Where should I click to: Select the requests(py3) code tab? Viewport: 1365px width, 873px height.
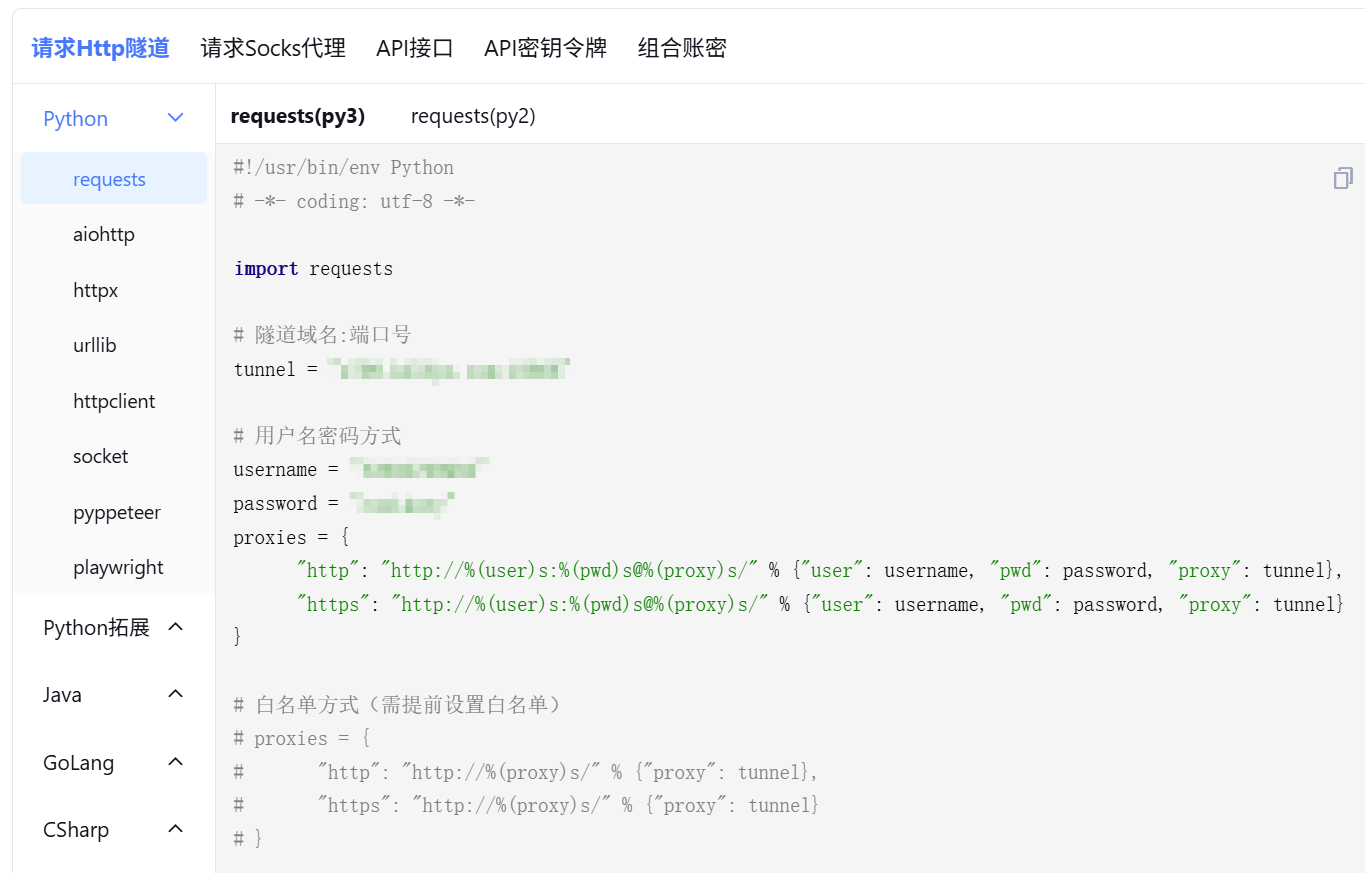297,116
